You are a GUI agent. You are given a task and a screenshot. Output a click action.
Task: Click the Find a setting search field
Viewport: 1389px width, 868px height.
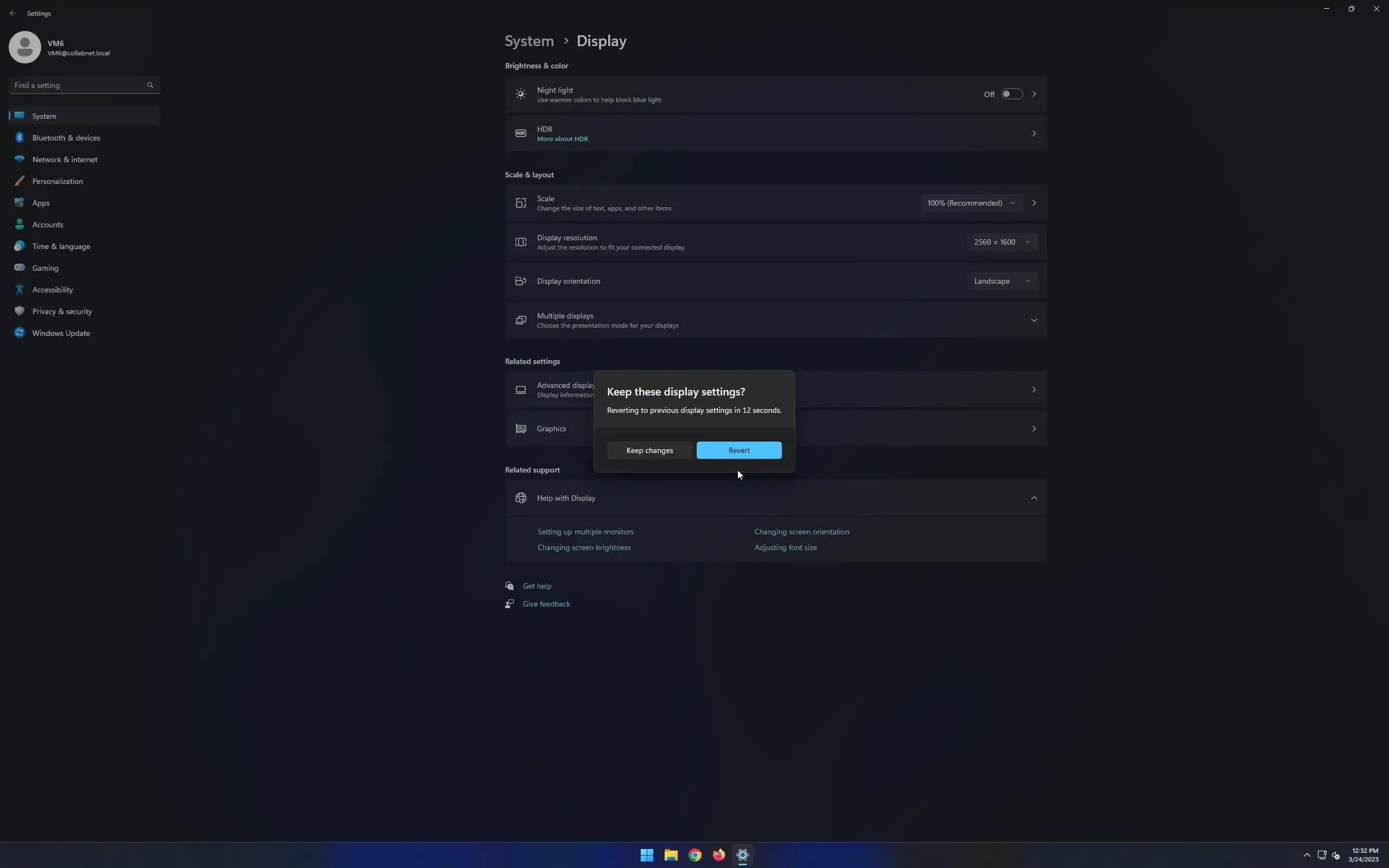(x=78, y=85)
